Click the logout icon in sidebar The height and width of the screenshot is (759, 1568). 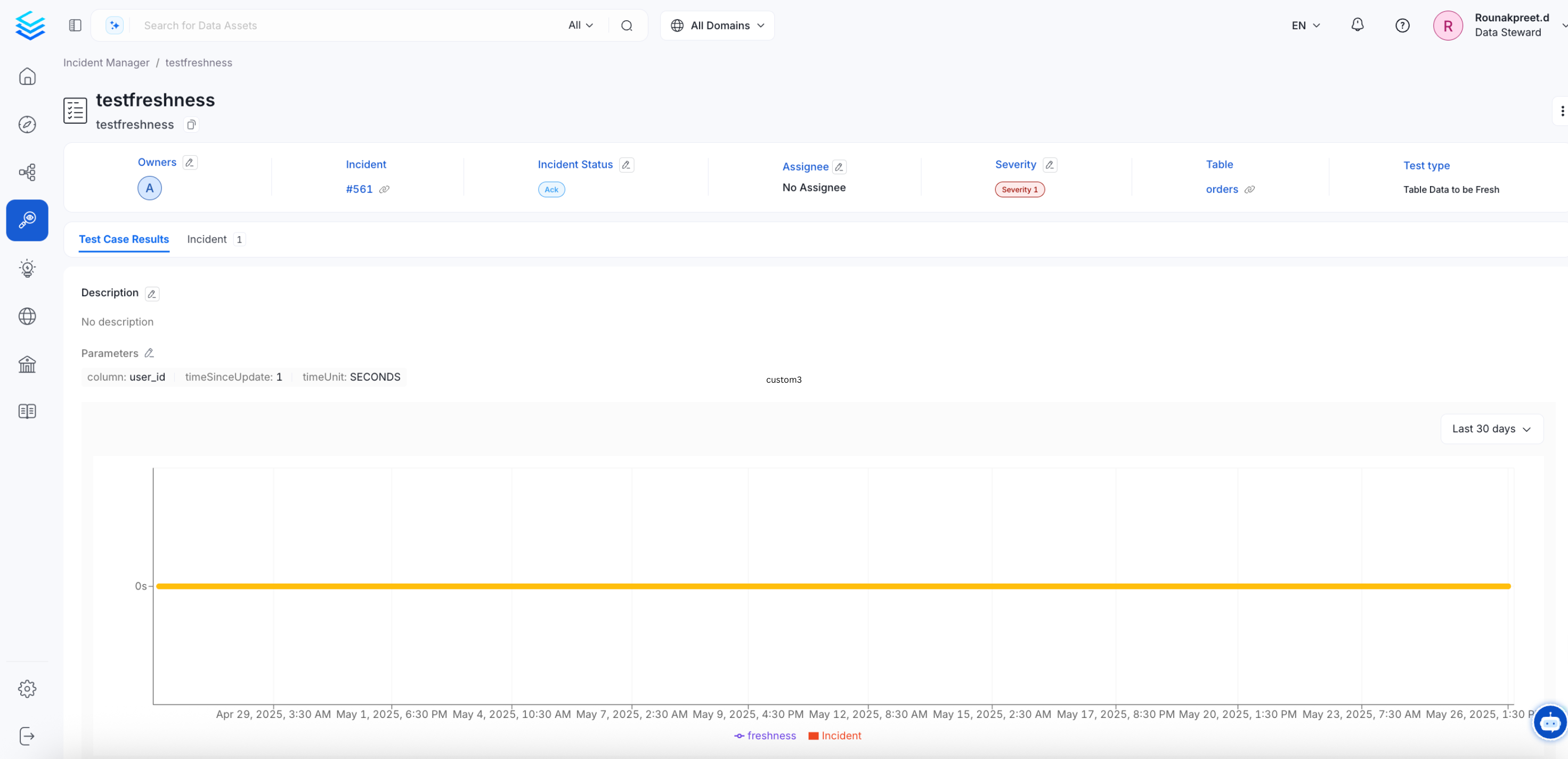pos(27,736)
